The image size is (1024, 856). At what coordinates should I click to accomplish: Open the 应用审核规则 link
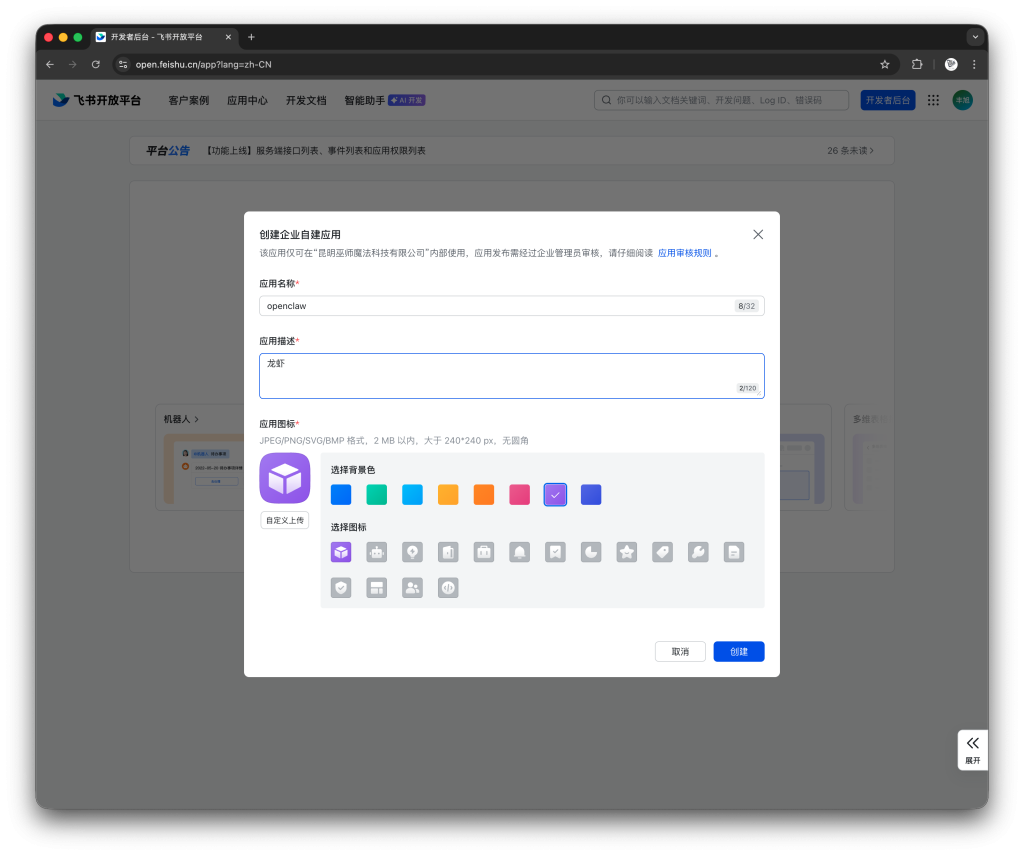tap(685, 253)
